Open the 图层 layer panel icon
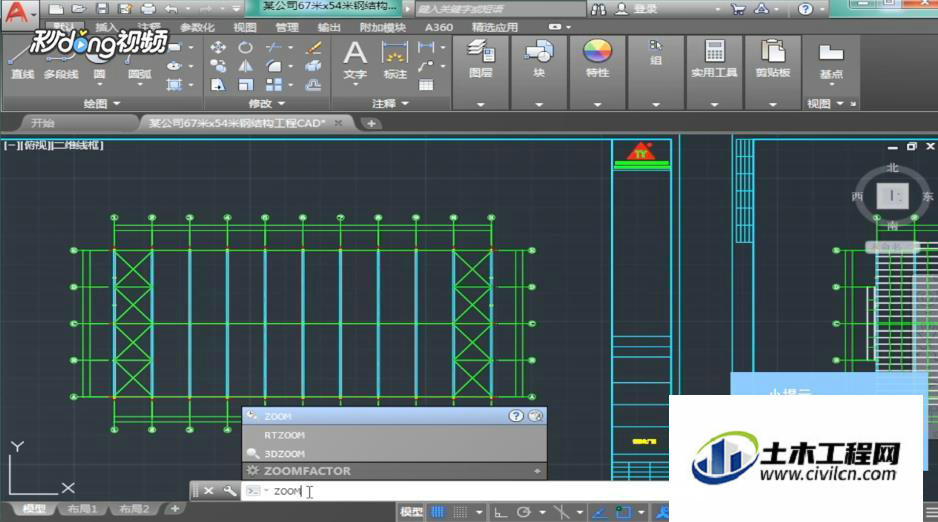 481,51
